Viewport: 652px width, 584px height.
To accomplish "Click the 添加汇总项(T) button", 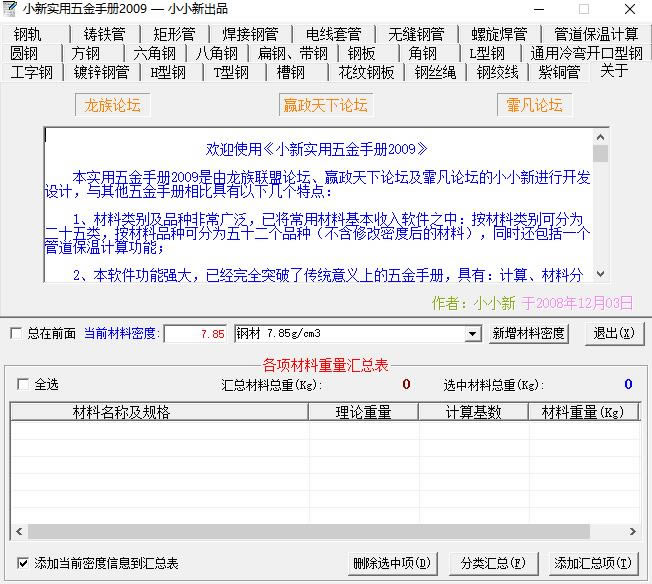I will pyautogui.click(x=593, y=564).
